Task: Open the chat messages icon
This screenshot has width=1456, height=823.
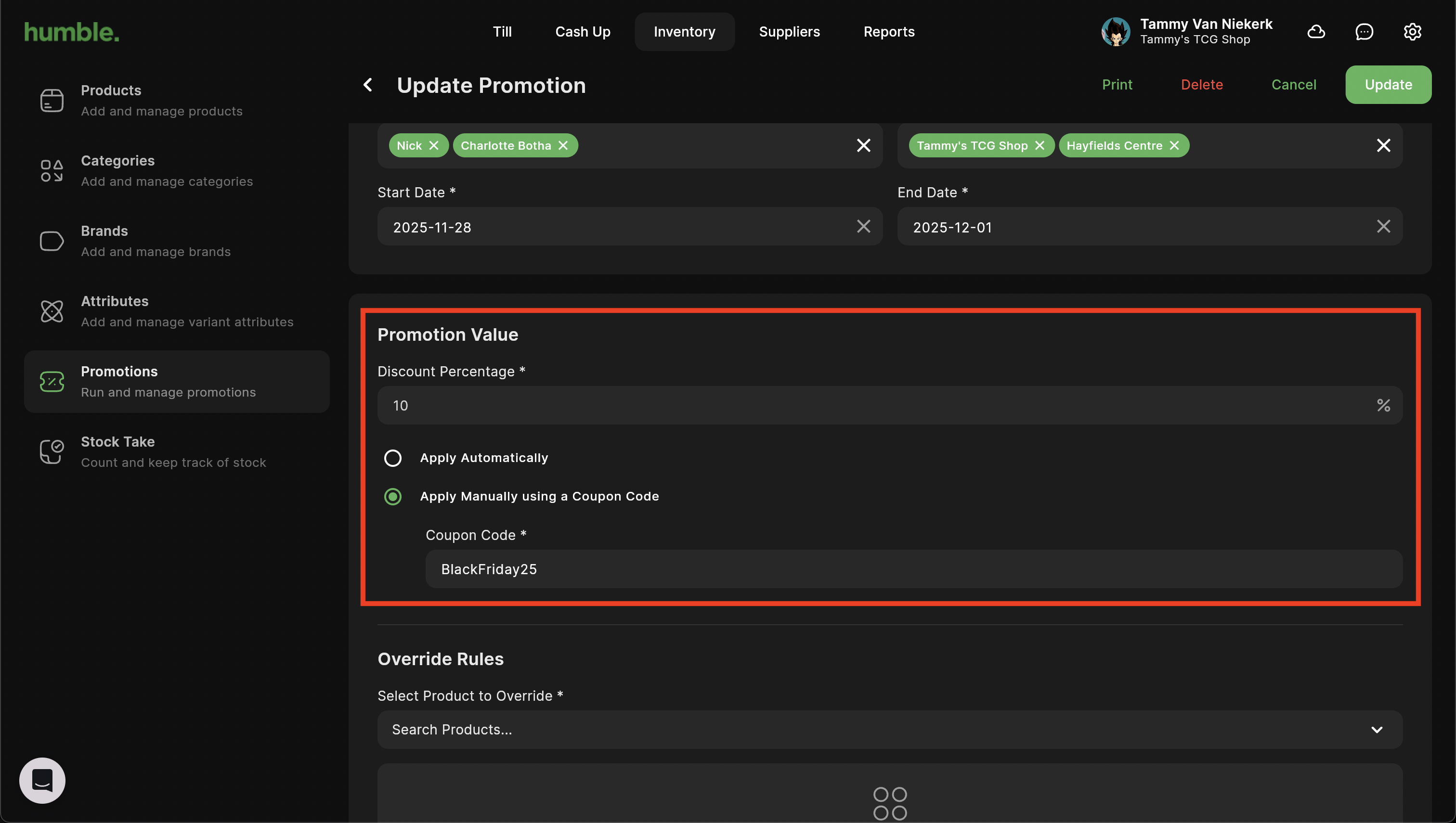Action: tap(1364, 32)
